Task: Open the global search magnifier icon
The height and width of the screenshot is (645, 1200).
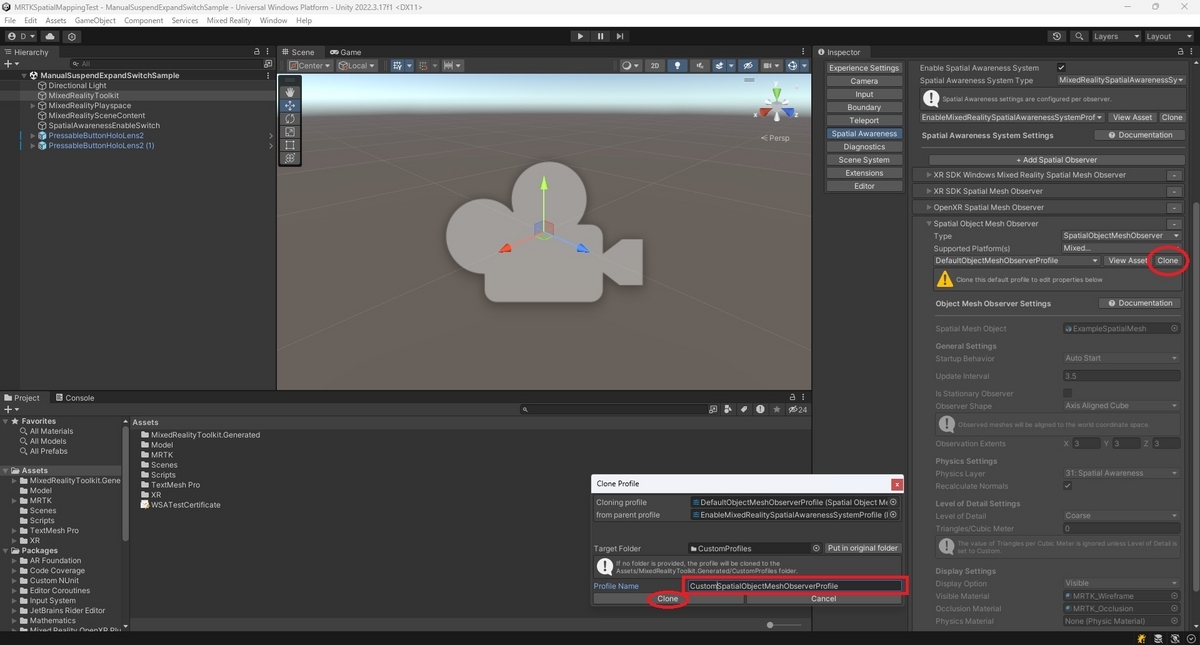Action: click(x=1080, y=36)
